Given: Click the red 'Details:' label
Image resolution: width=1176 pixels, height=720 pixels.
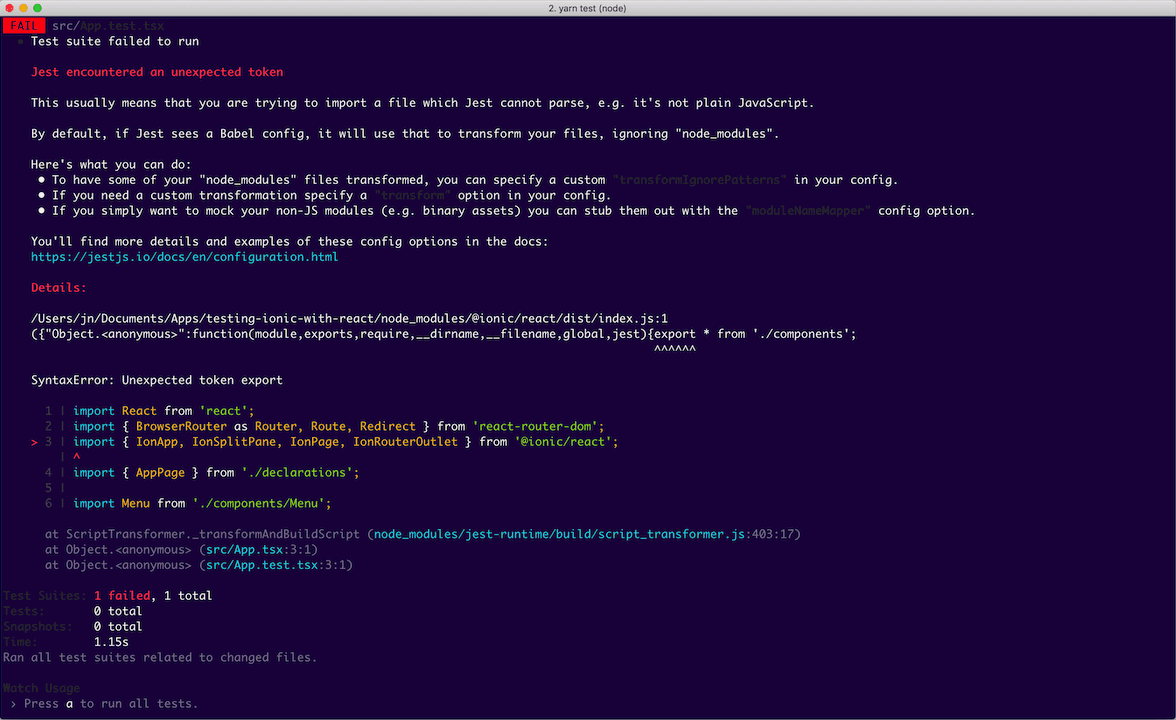Looking at the screenshot, I should coord(58,287).
